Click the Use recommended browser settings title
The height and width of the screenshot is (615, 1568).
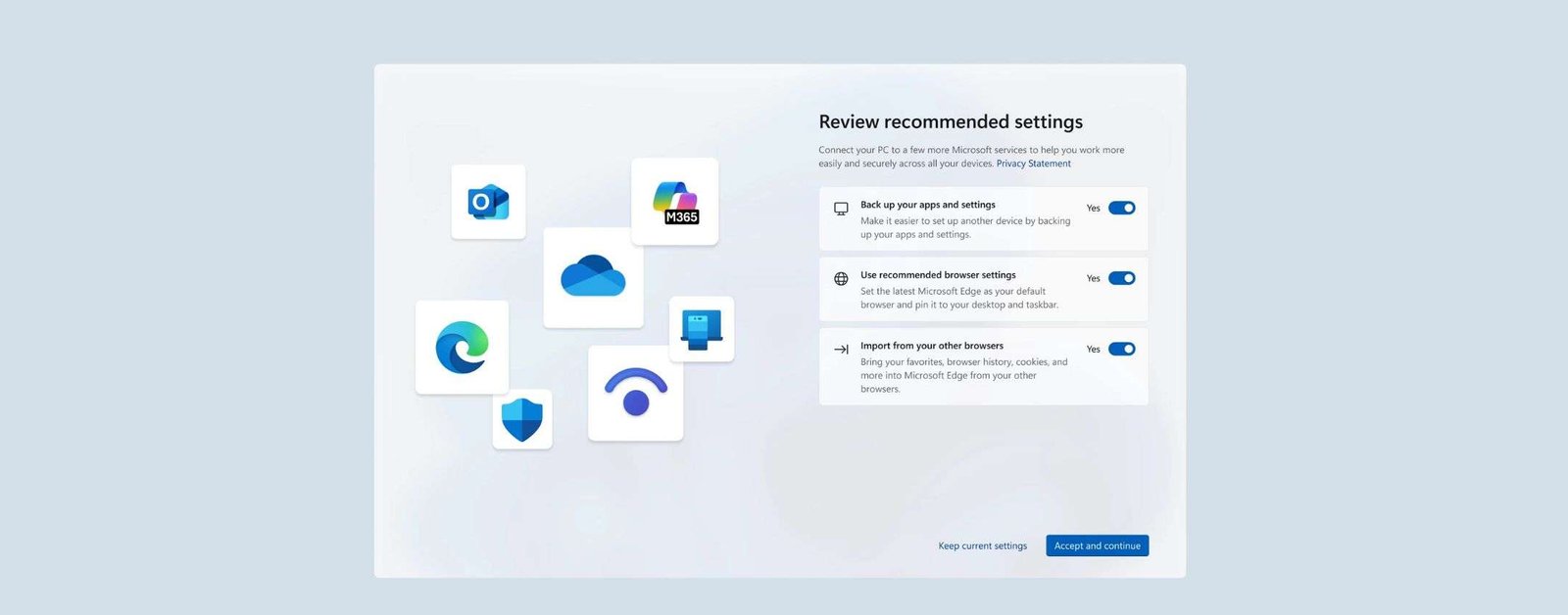coord(938,275)
